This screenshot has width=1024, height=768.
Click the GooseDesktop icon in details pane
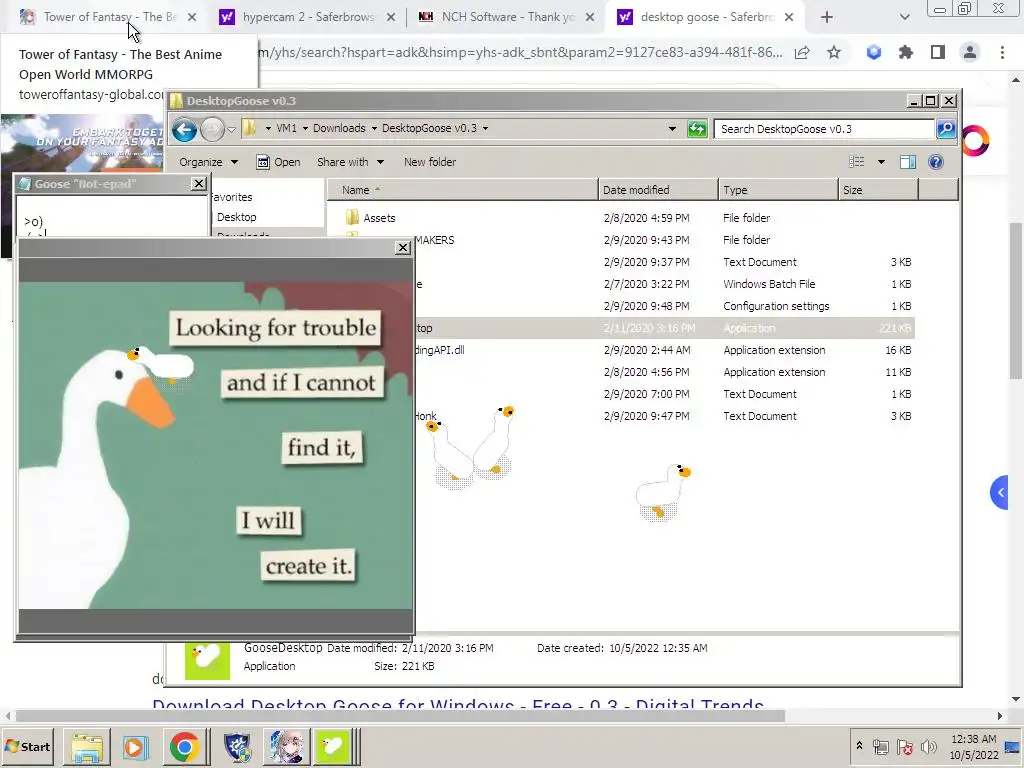[x=208, y=661]
